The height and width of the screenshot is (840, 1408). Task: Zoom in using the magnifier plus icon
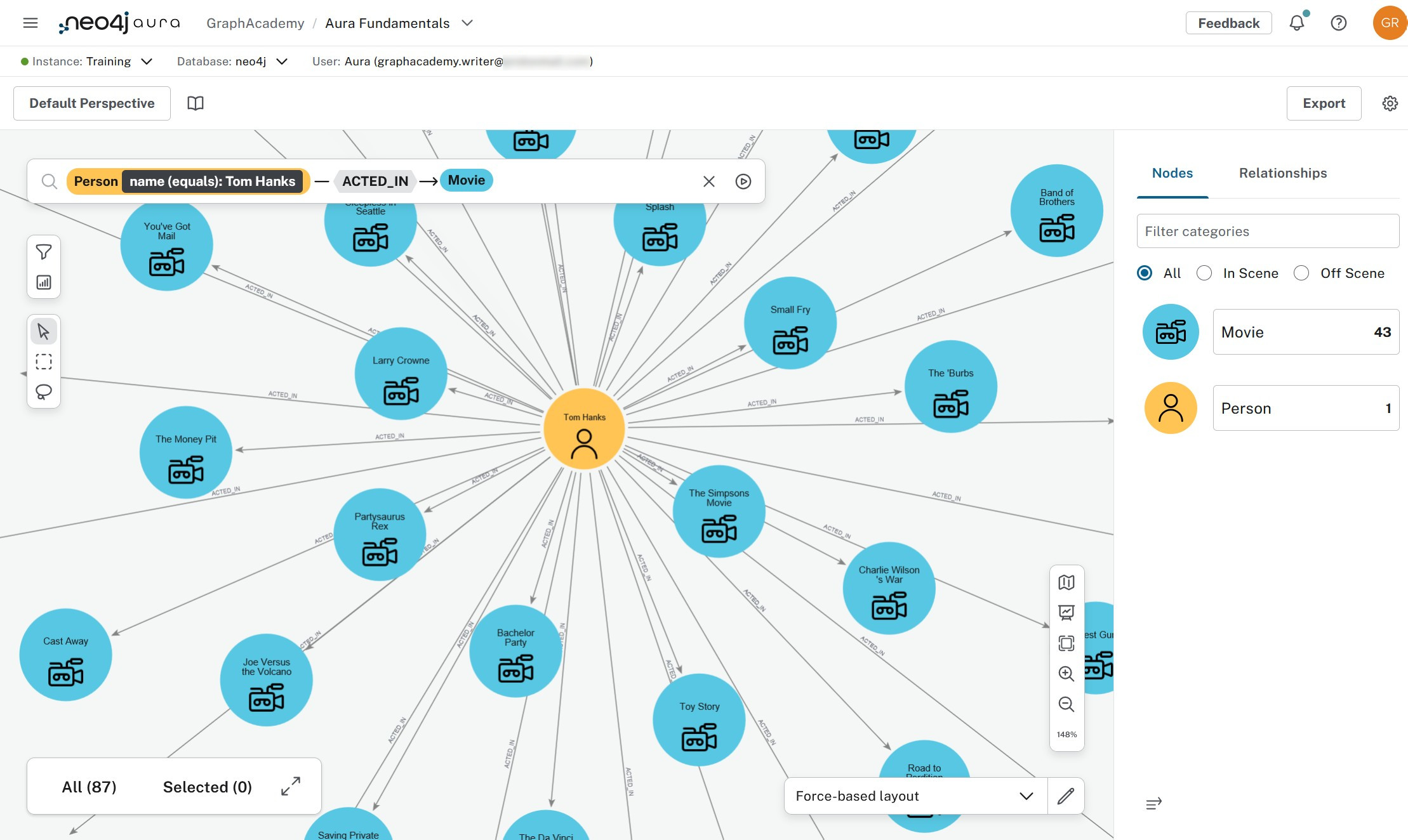click(1066, 674)
